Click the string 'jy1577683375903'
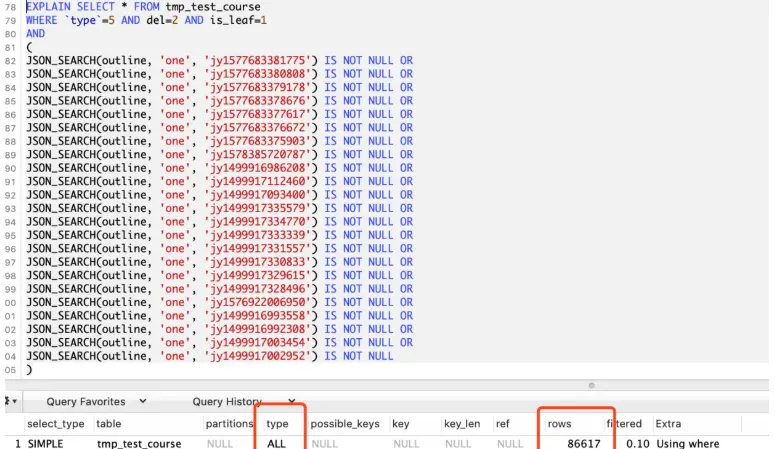The image size is (775, 449). click(x=258, y=141)
